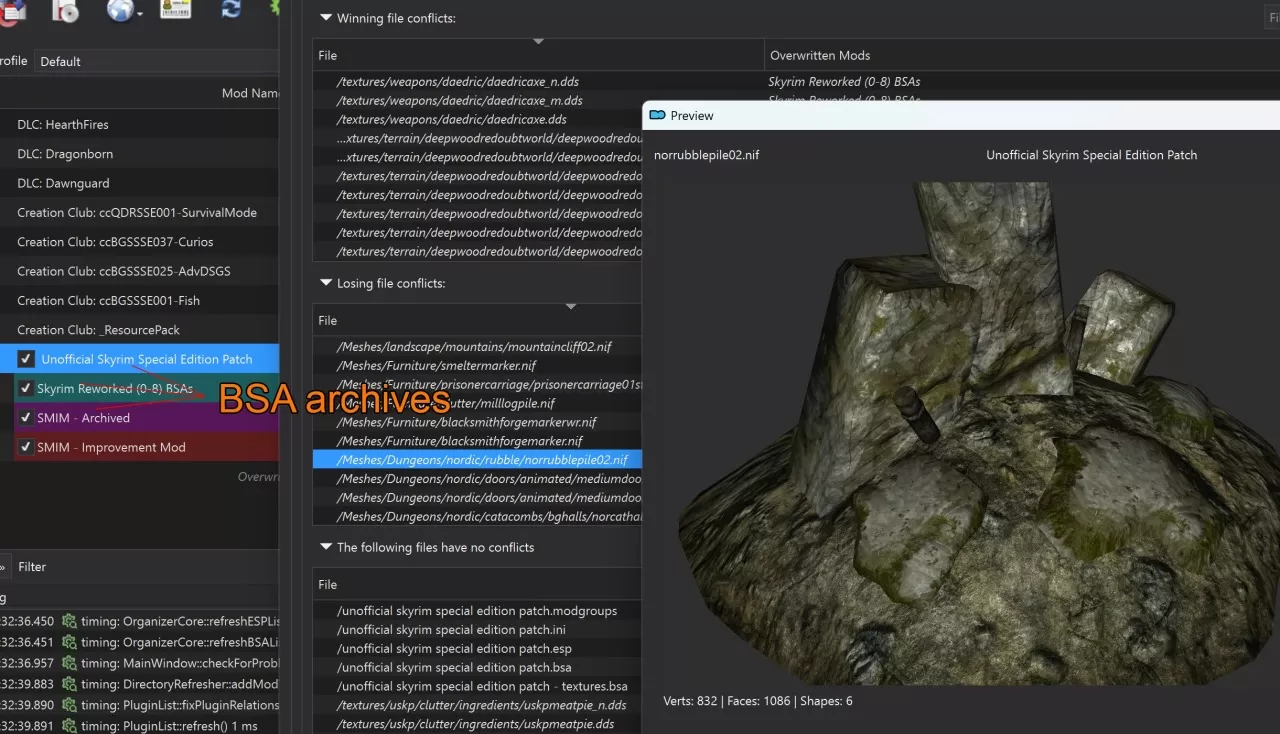Toggle the SMIM - Improvement Mod checkbox
The image size is (1280, 734).
pyautogui.click(x=26, y=447)
